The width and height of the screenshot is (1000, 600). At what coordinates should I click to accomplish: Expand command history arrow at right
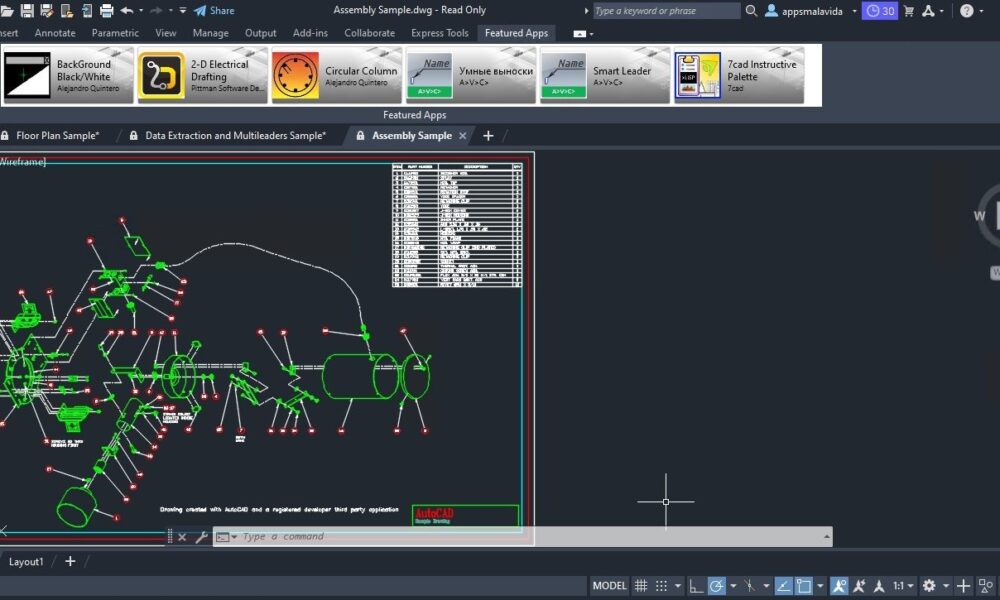point(827,536)
